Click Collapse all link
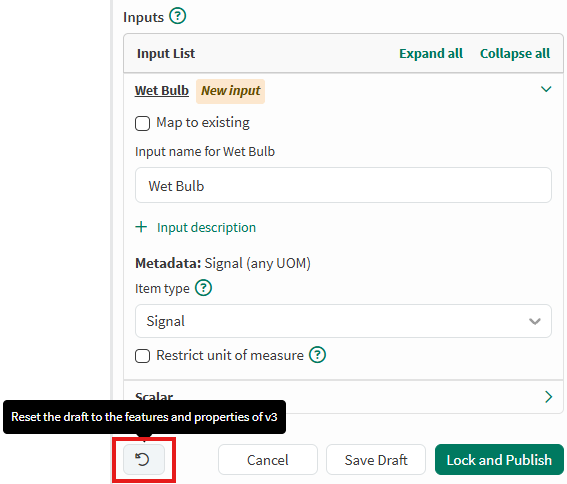The width and height of the screenshot is (567, 484). pyautogui.click(x=515, y=54)
